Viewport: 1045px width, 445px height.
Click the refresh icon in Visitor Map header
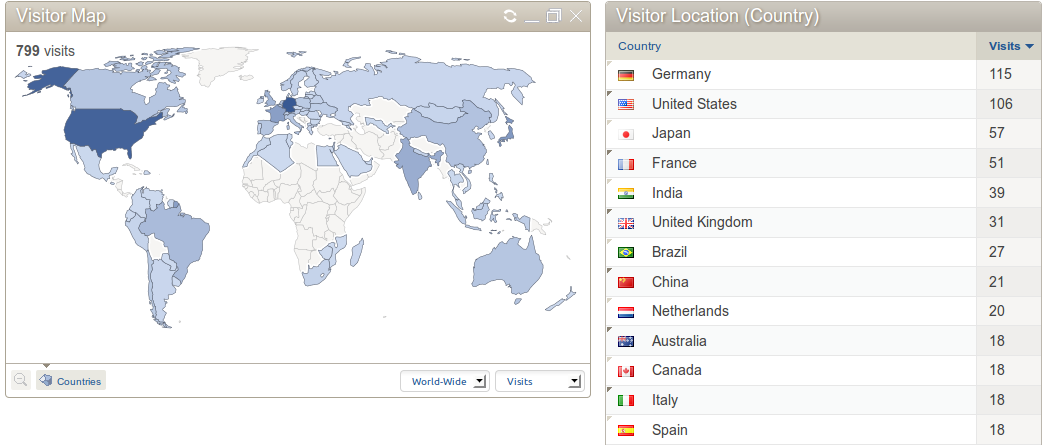click(x=510, y=16)
